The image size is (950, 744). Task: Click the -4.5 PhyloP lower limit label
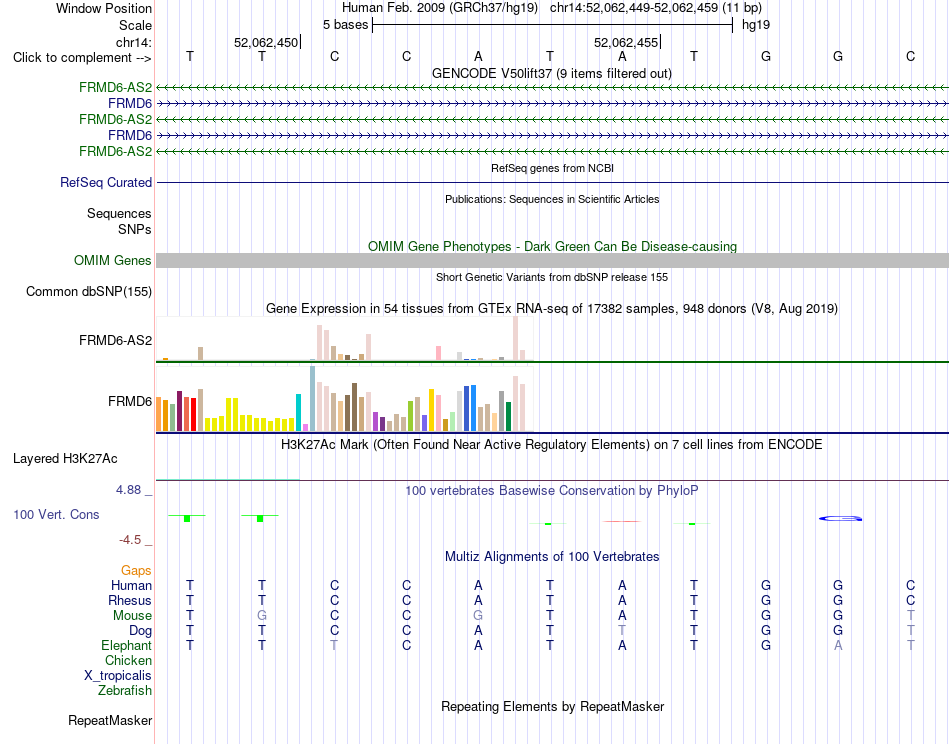(x=131, y=540)
